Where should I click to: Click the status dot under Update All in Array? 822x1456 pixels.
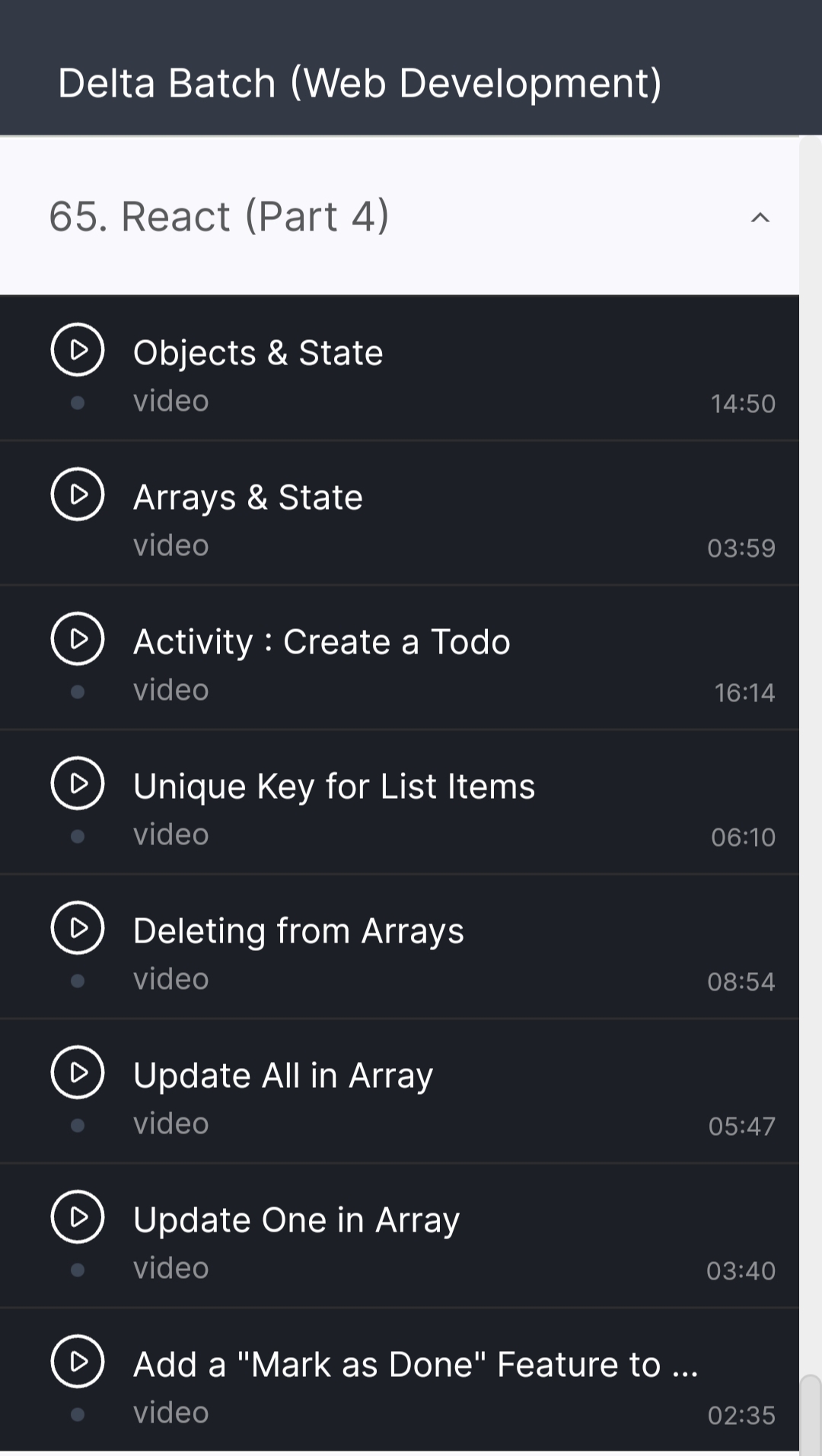pos(77,1125)
